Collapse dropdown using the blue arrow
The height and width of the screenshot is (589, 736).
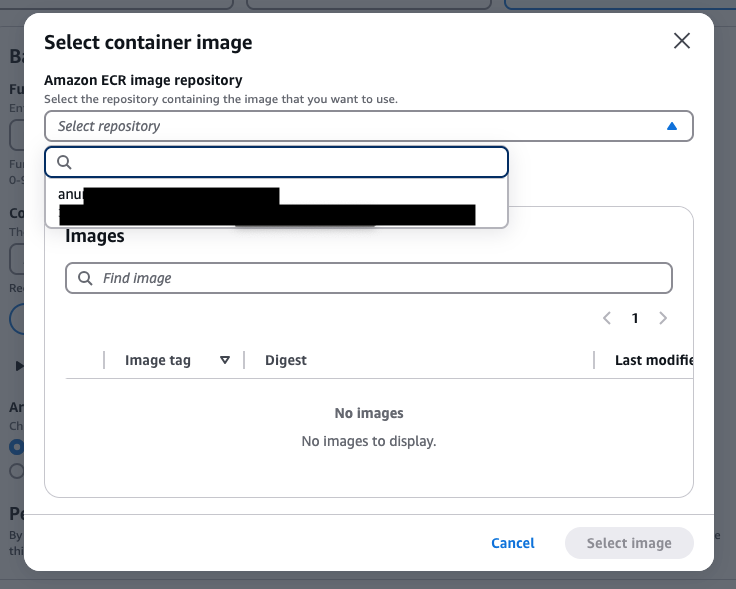pyautogui.click(x=672, y=126)
